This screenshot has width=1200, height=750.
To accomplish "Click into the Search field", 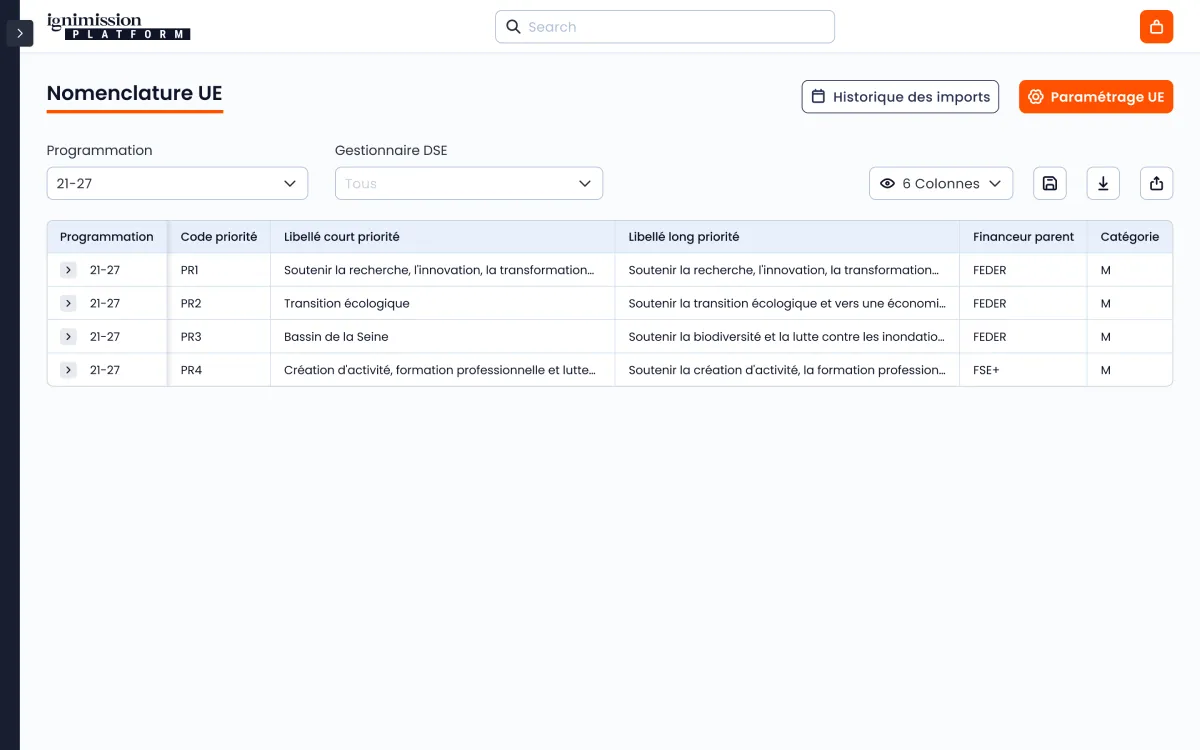I will (x=675, y=27).
